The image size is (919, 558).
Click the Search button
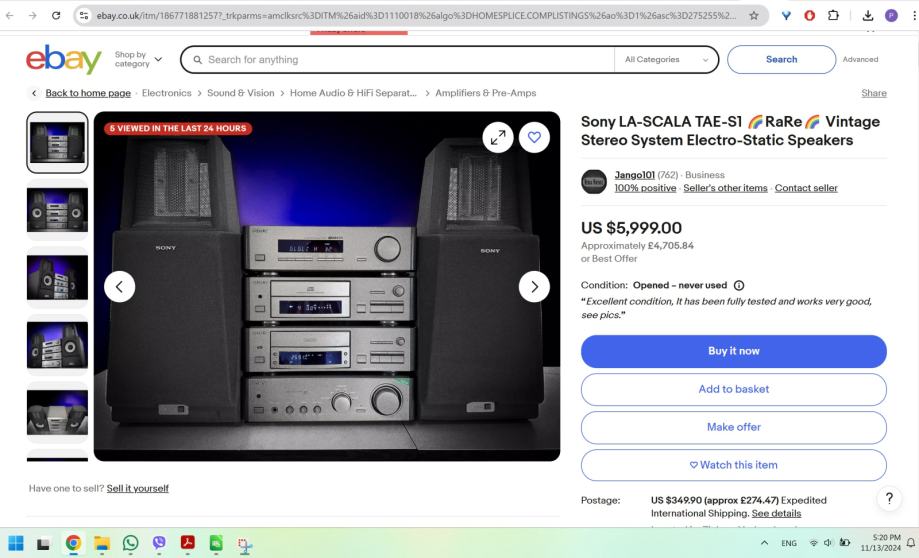coord(781,60)
